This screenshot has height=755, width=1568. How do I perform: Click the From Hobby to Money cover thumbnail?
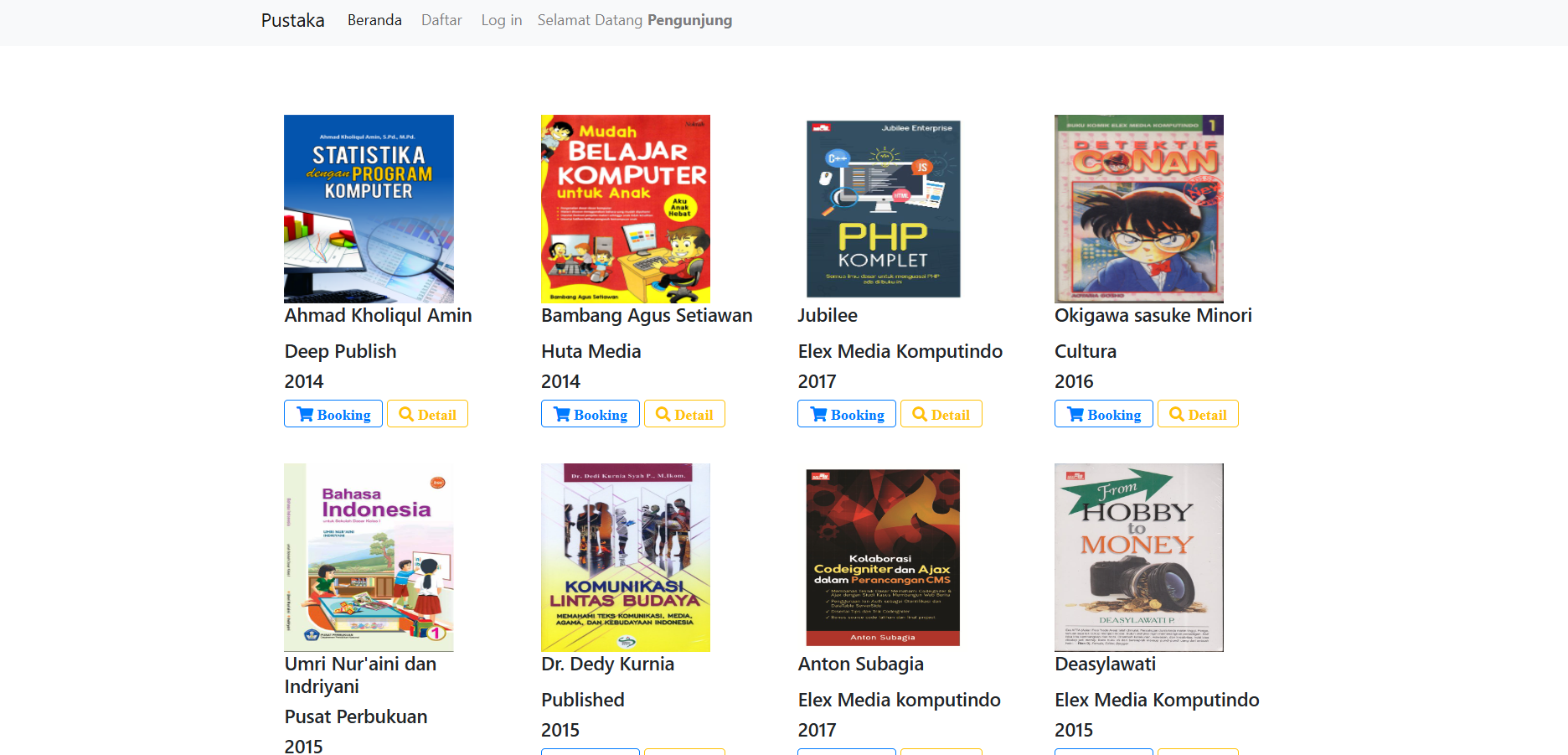coord(1139,556)
